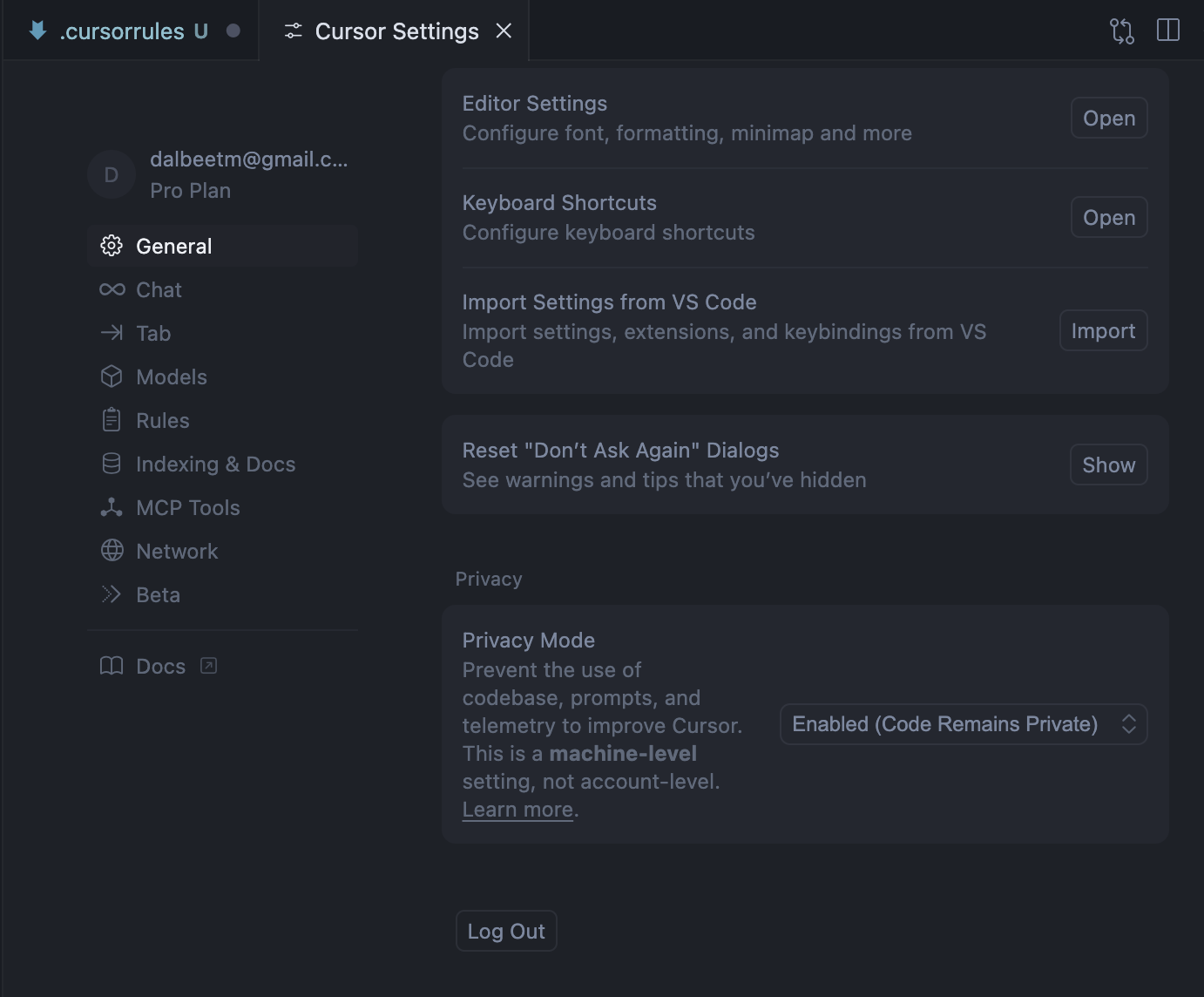Toggle the split editor layout icon

point(1168,30)
